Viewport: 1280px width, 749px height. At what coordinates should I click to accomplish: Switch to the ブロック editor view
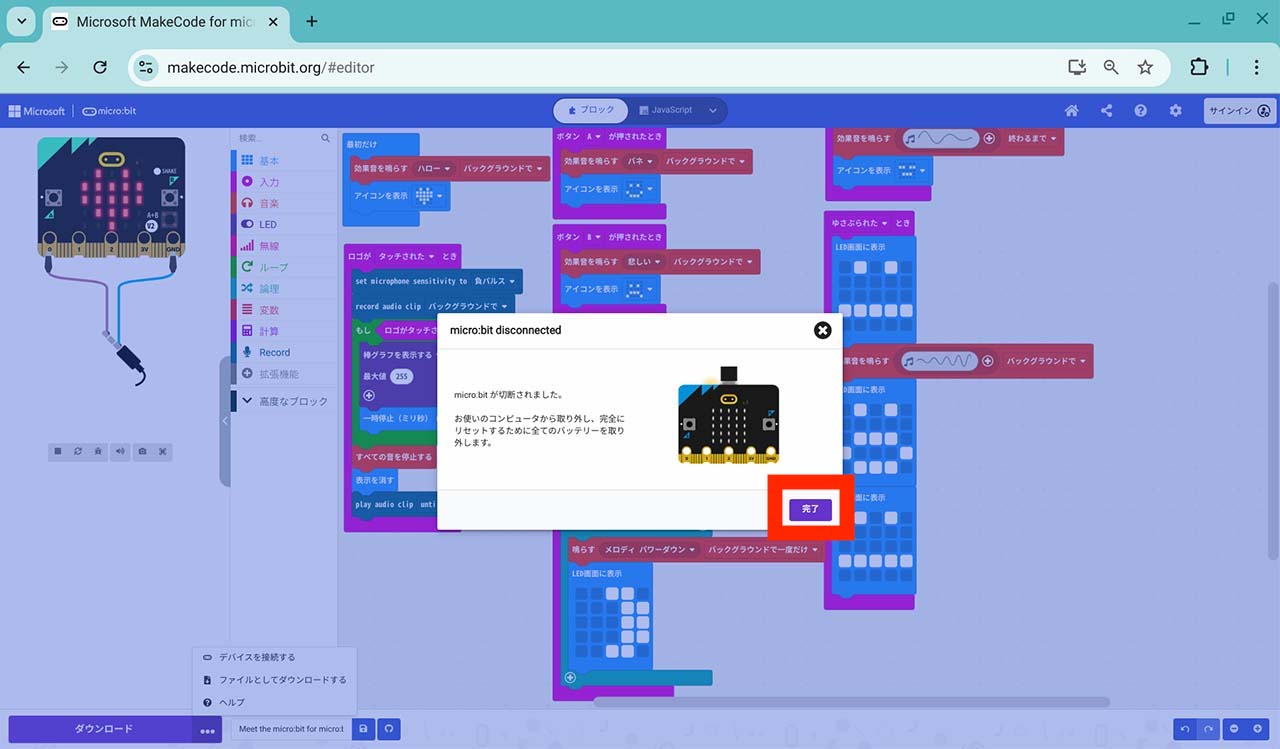pyautogui.click(x=591, y=110)
